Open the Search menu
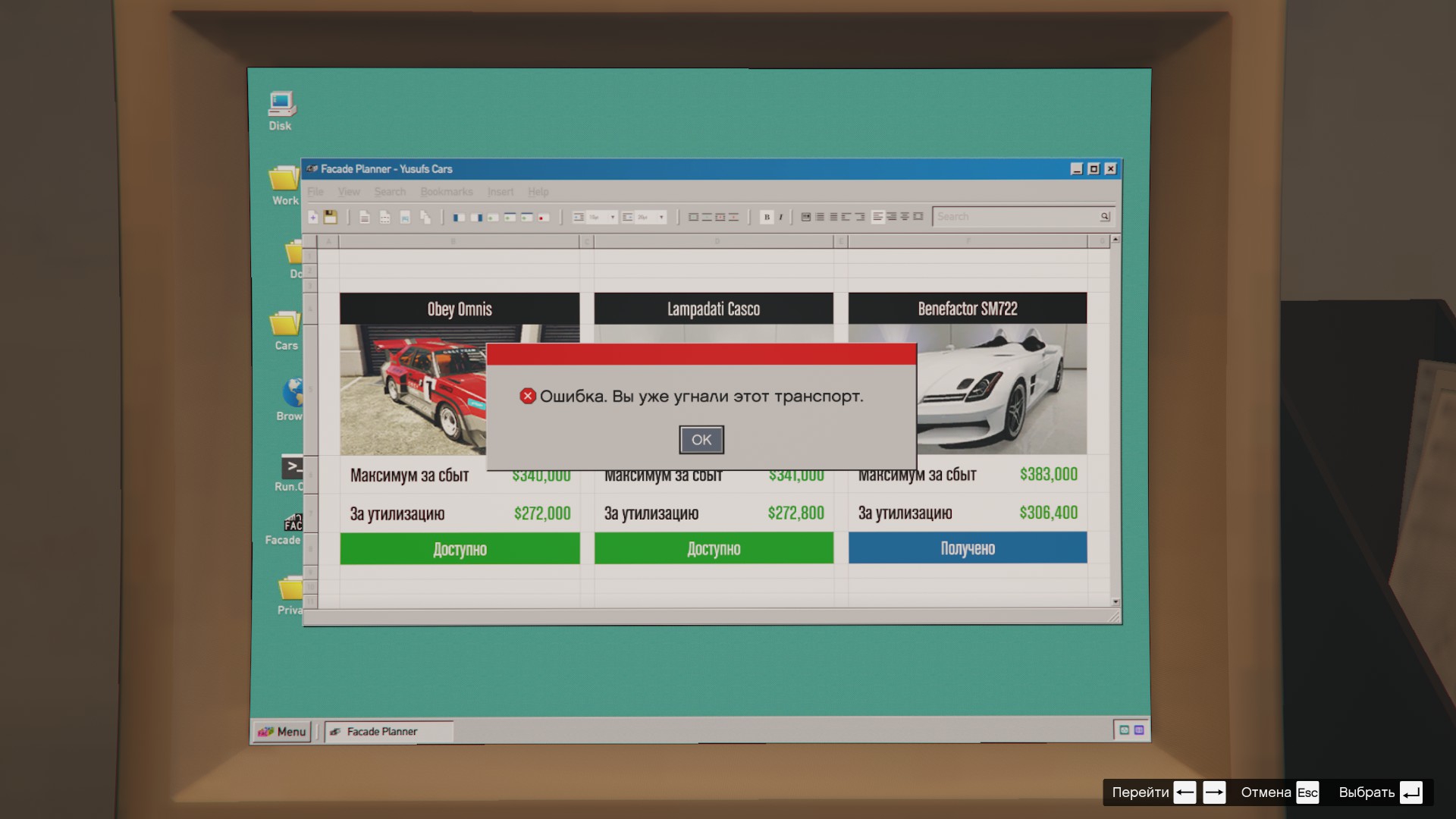This screenshot has width=1456, height=819. coord(390,192)
